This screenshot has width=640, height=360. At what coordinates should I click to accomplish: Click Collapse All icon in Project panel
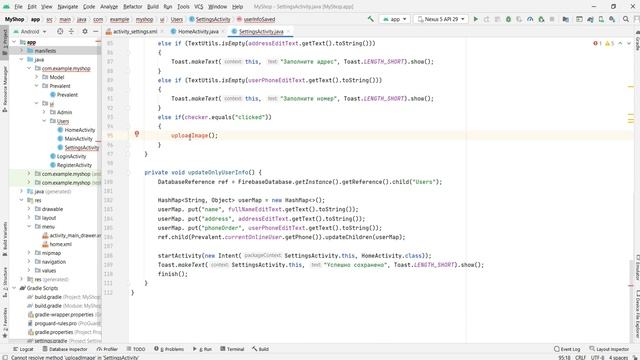tap(71, 31)
